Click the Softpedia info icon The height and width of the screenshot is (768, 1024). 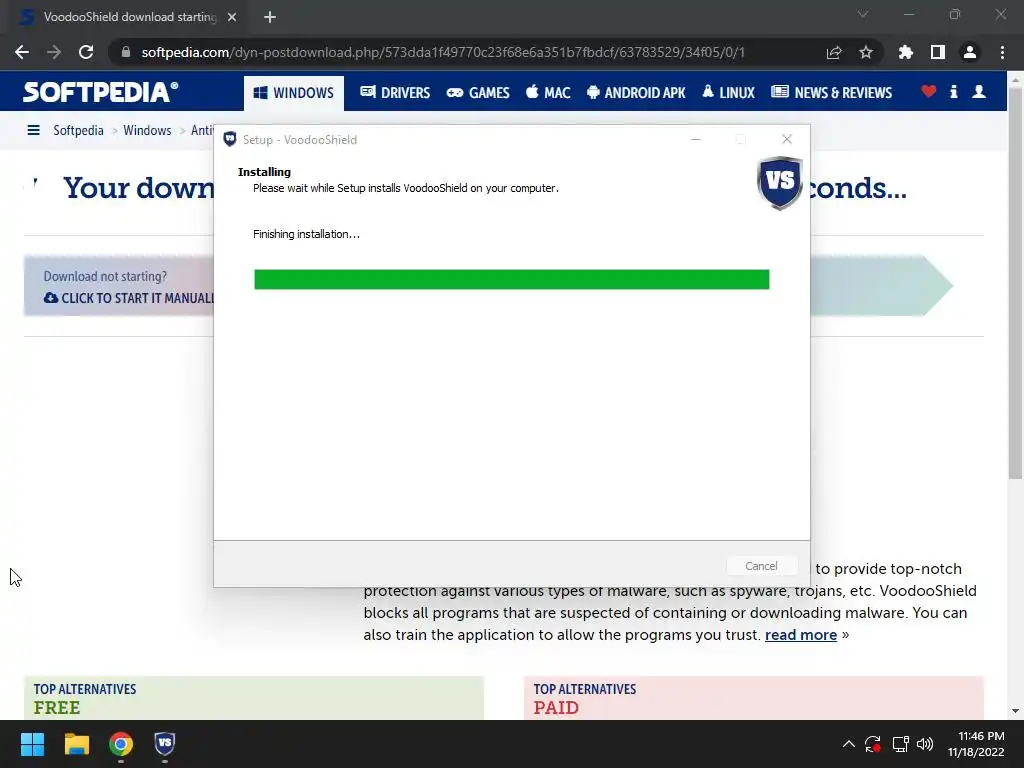coord(953,91)
